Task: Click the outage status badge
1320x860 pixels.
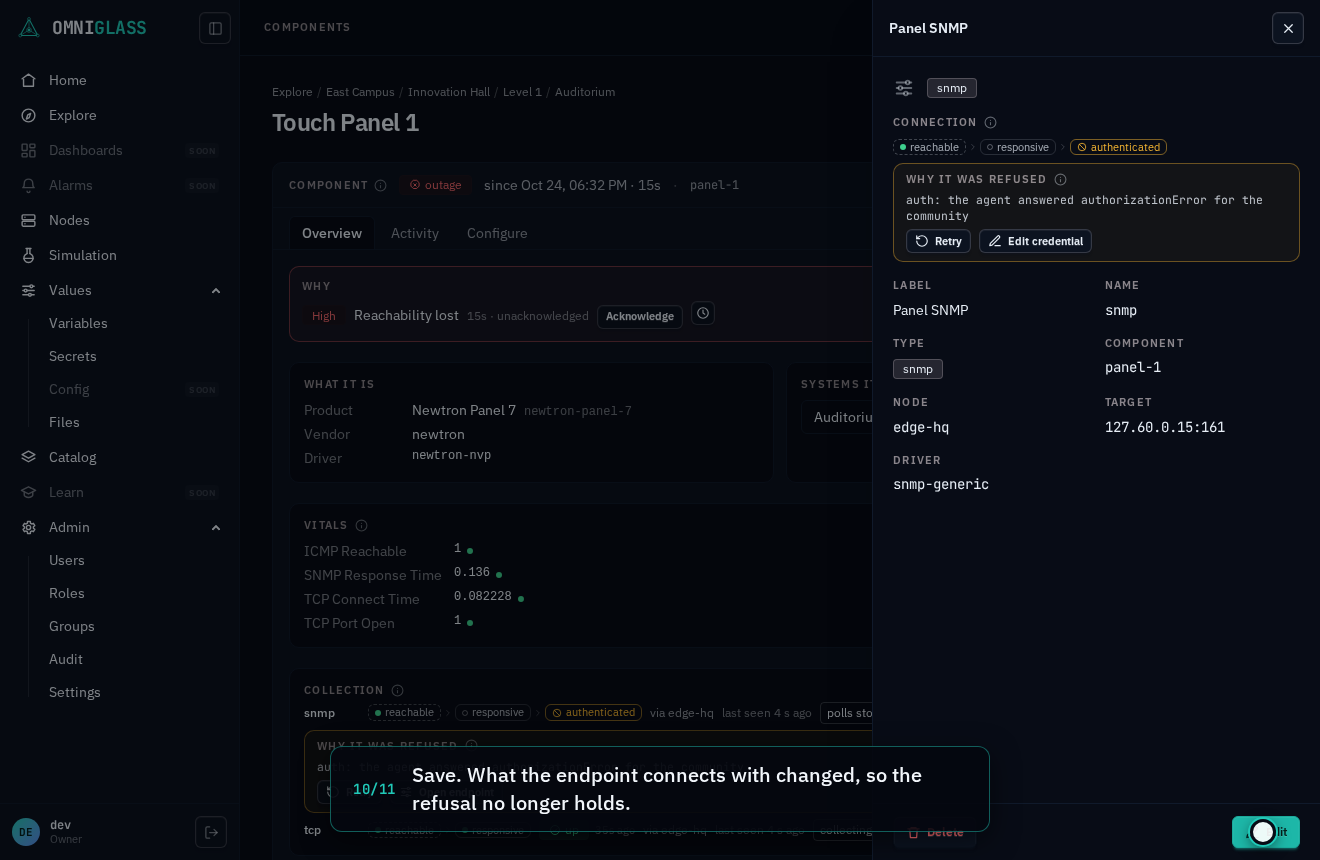Action: [435, 185]
